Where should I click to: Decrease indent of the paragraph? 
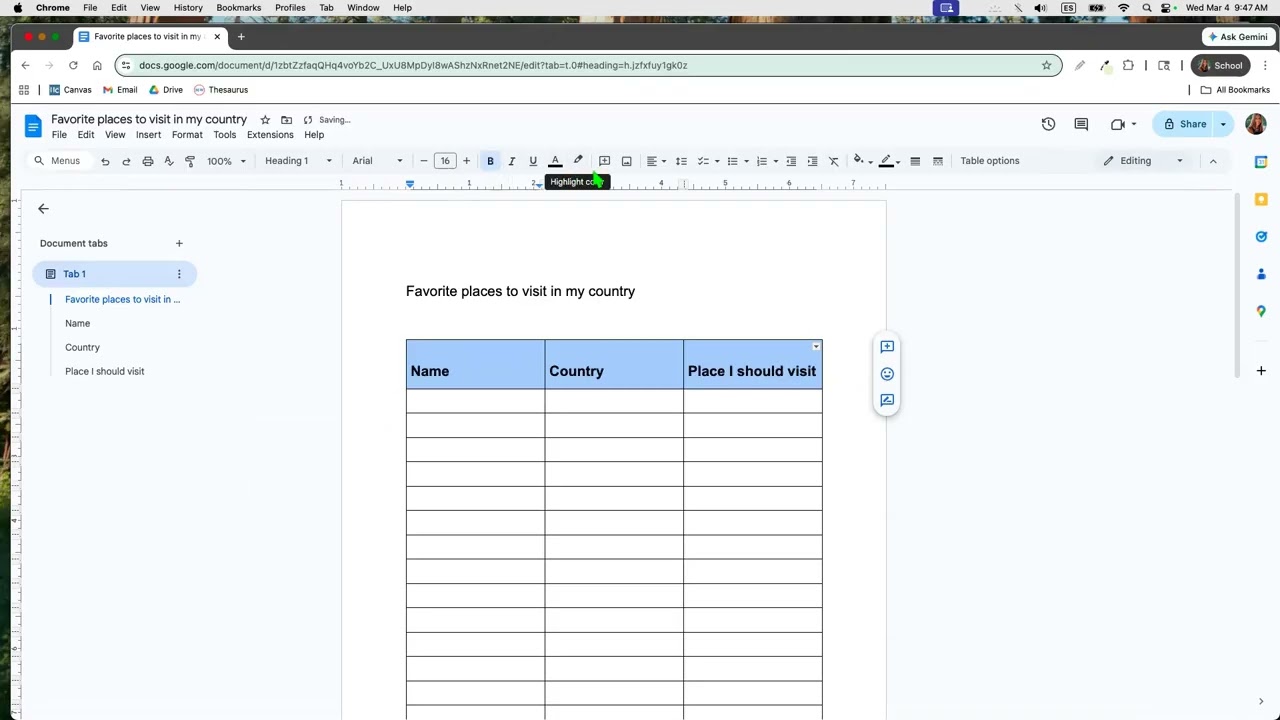click(791, 161)
